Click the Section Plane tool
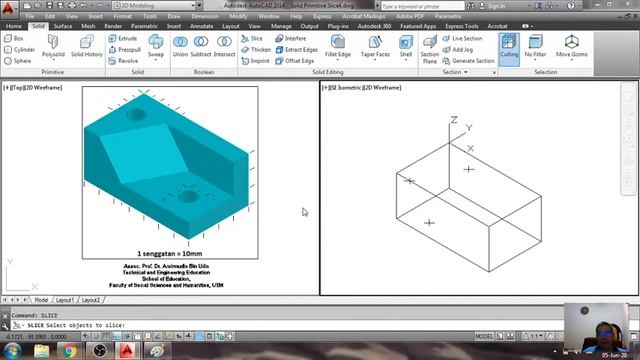The width and height of the screenshot is (640, 360). [429, 50]
